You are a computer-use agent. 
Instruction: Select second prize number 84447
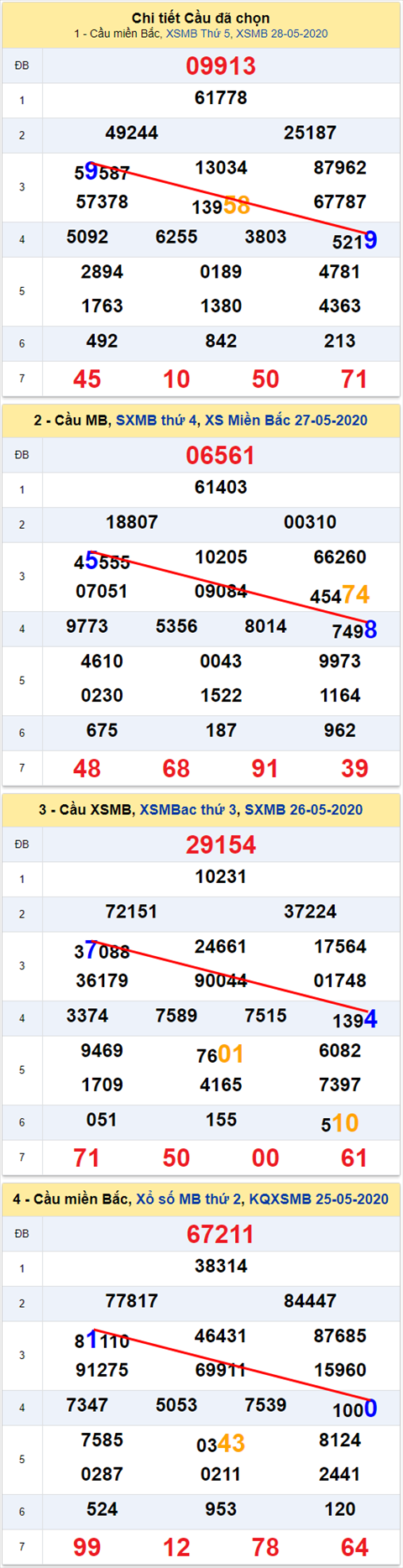click(311, 1301)
